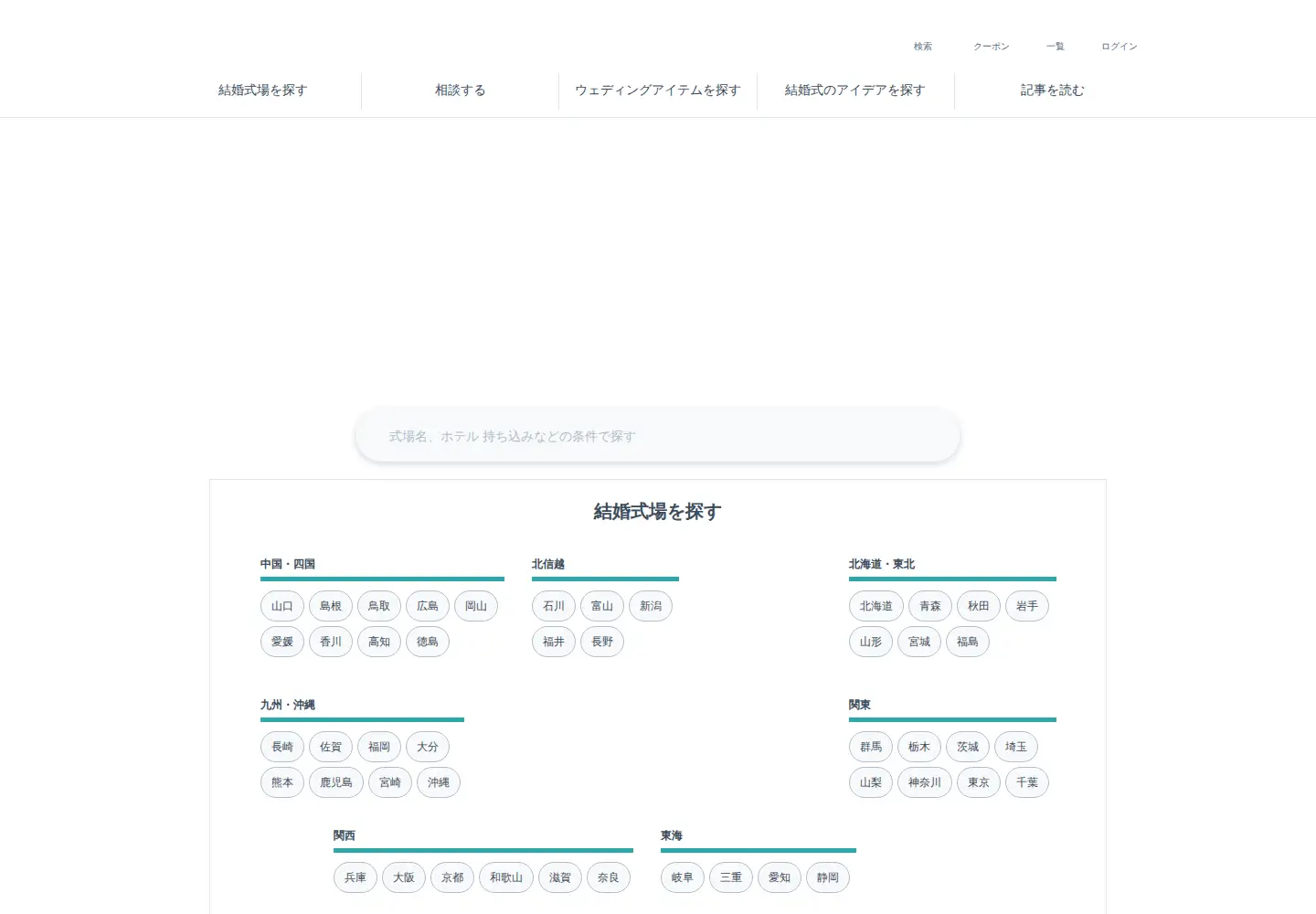Click the 沖縄 prefecture chip
The height and width of the screenshot is (914, 1316).
(439, 782)
